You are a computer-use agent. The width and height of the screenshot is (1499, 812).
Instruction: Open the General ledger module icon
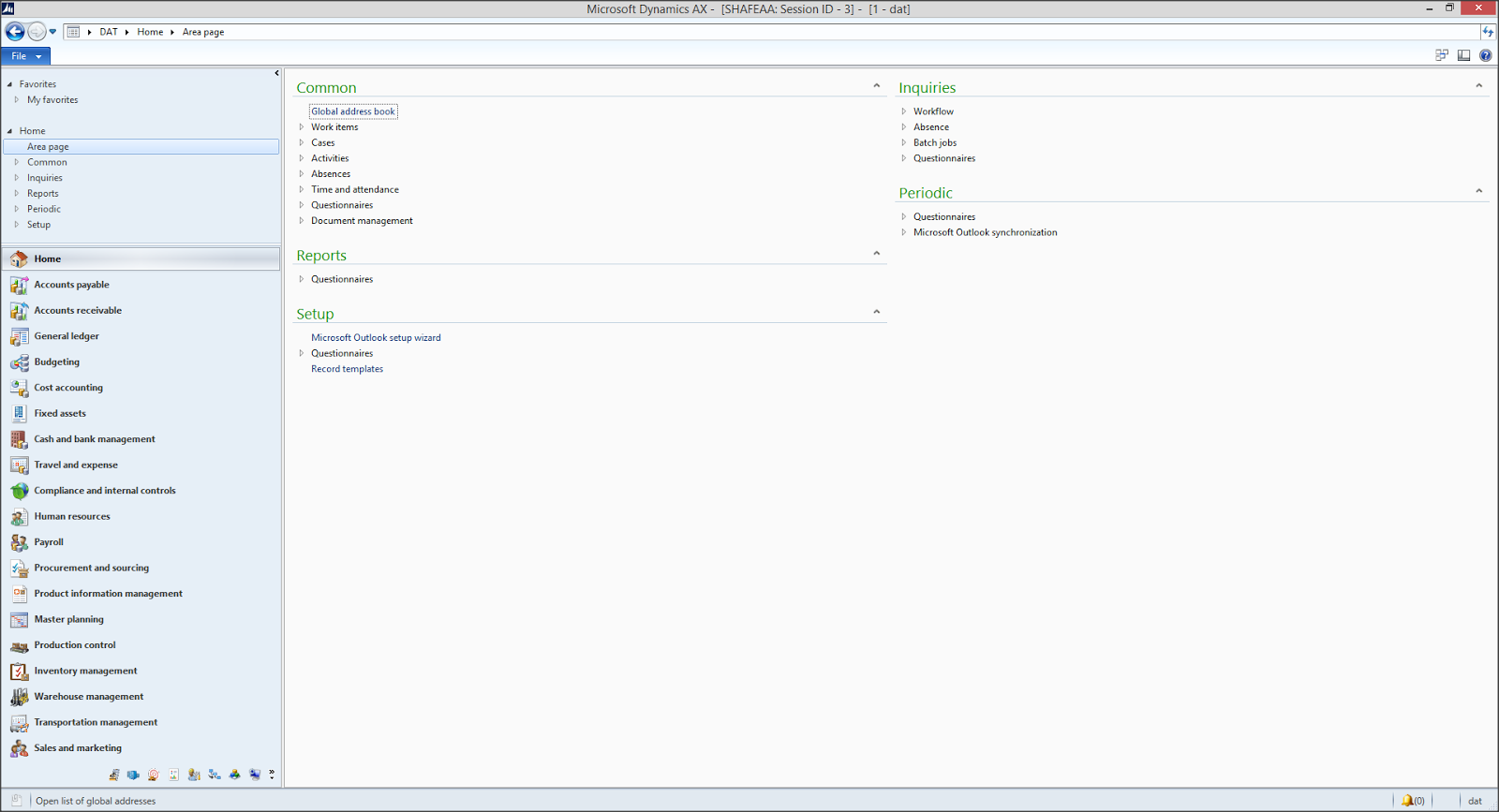point(19,336)
